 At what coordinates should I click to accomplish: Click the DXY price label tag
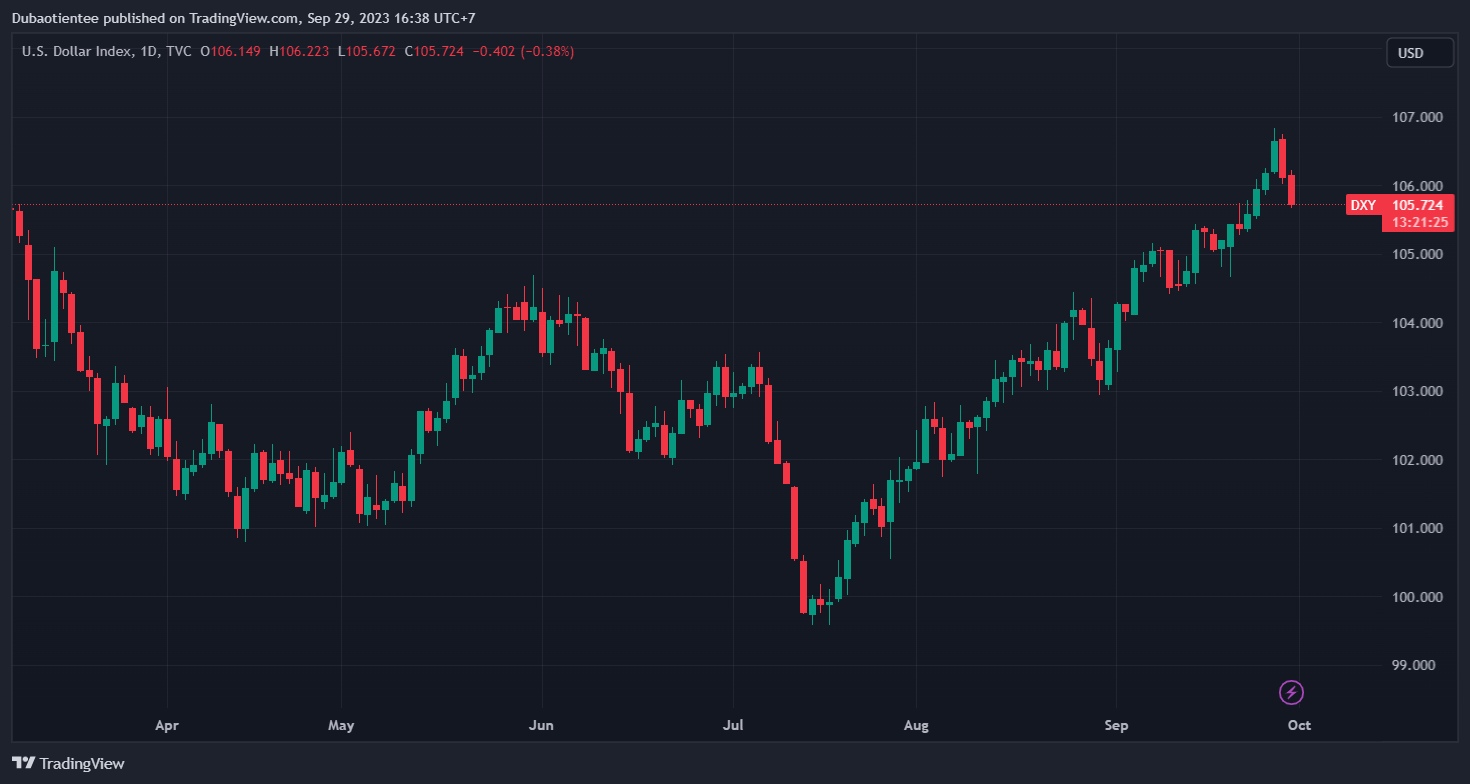pyautogui.click(x=1363, y=205)
